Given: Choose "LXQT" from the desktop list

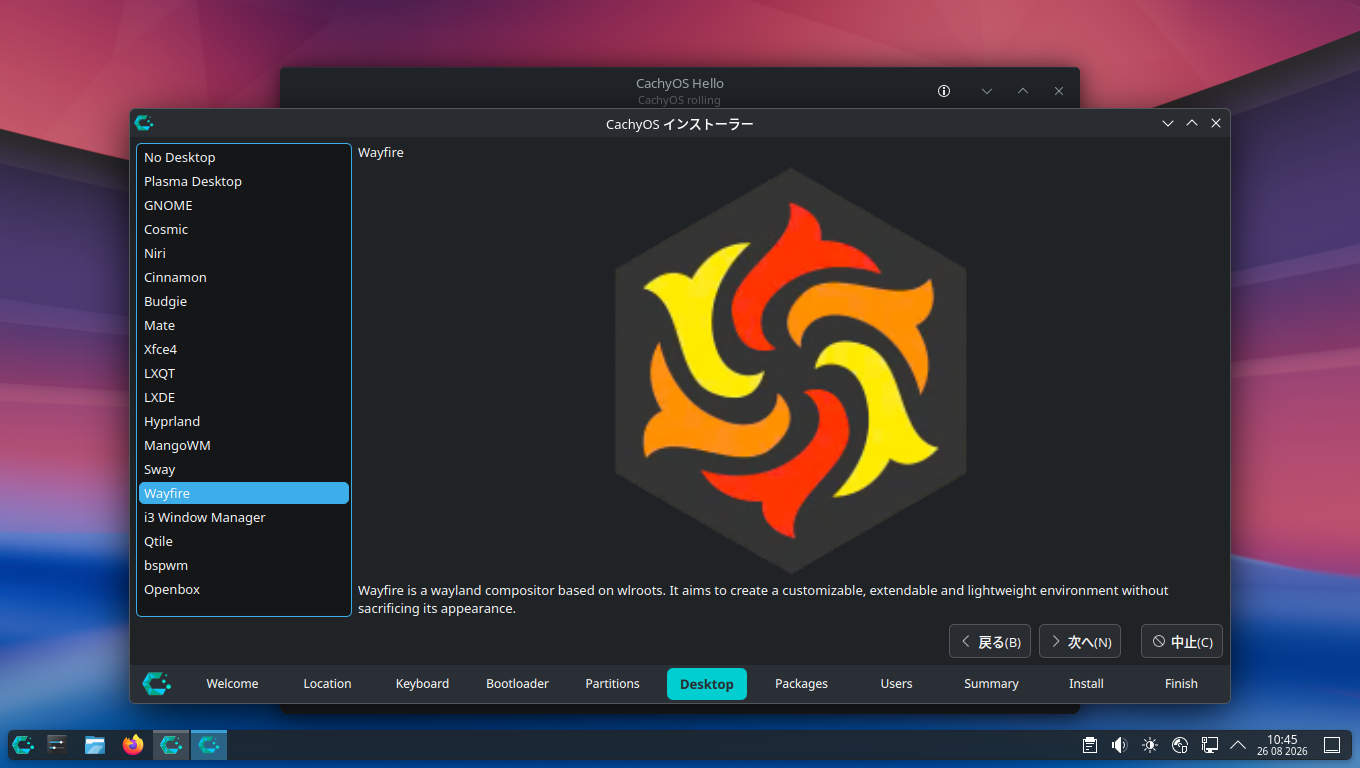Looking at the screenshot, I should [x=244, y=373].
